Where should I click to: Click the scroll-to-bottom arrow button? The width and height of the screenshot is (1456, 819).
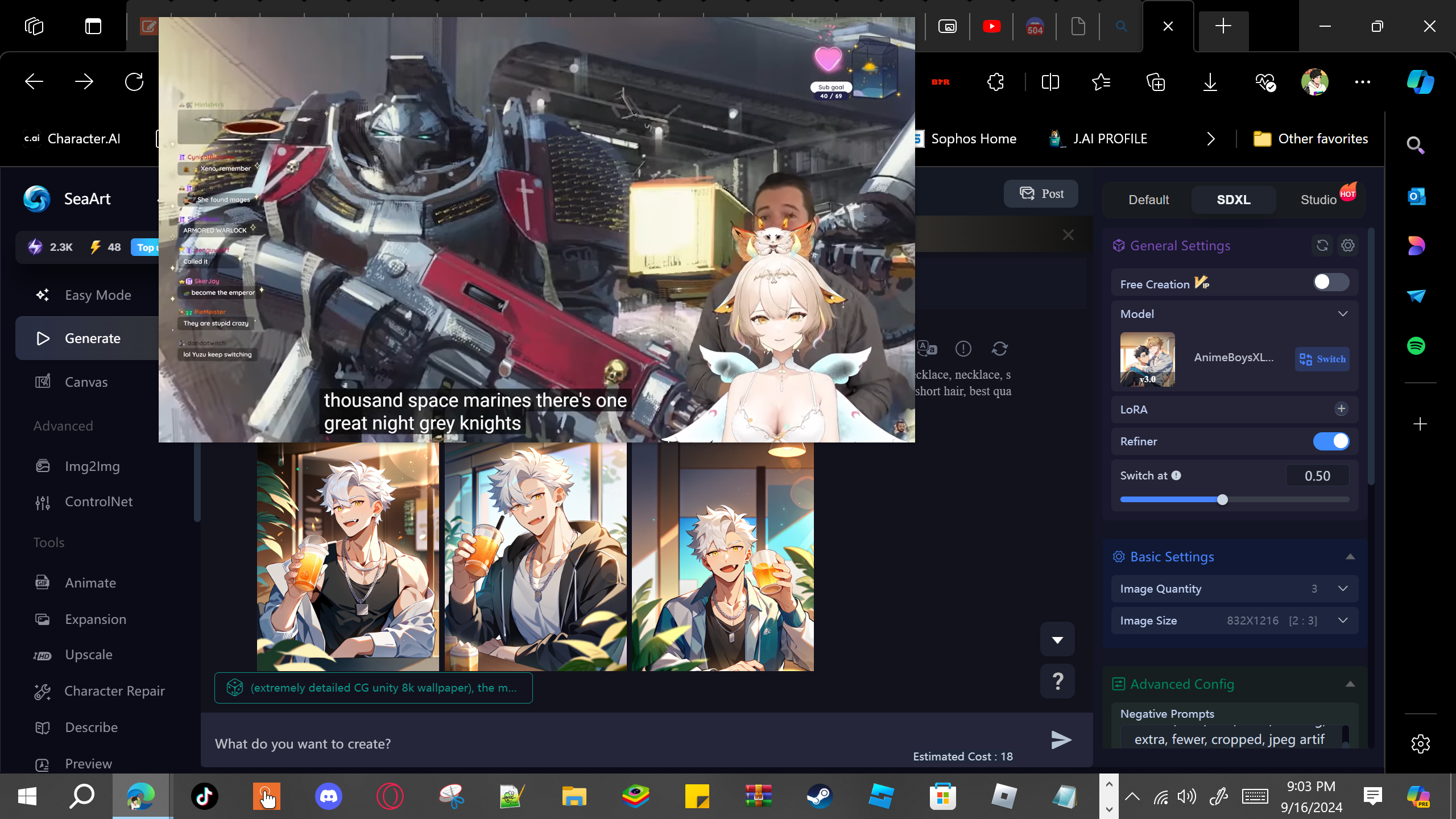coord(1057,639)
